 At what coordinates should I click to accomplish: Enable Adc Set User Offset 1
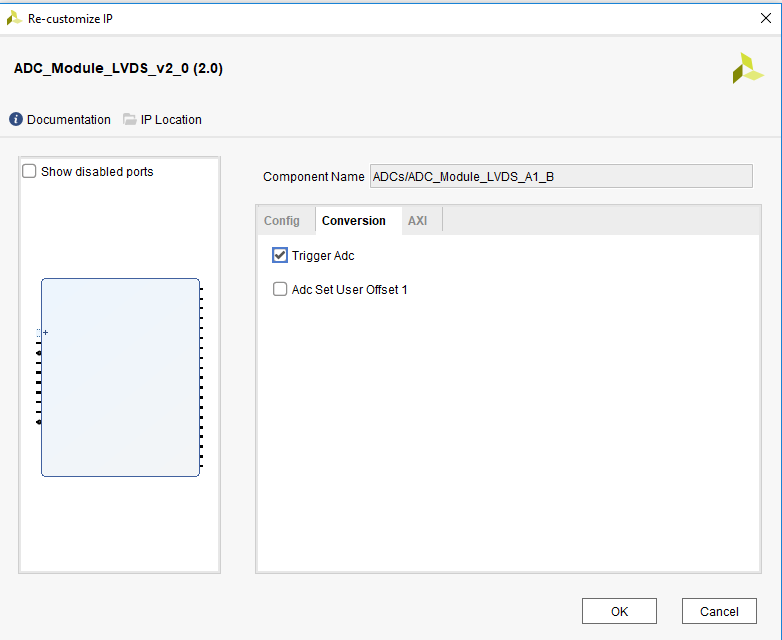tap(280, 290)
